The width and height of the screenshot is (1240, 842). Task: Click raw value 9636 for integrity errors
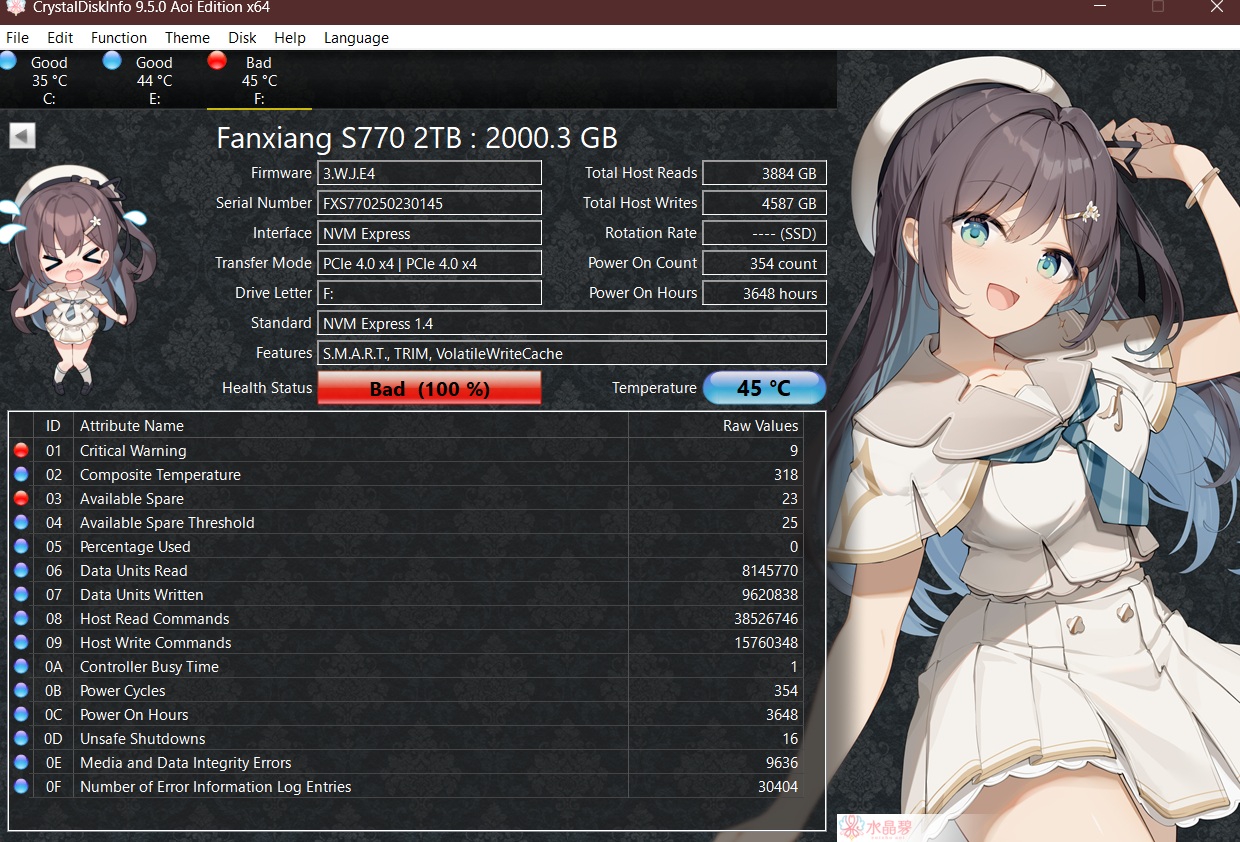(x=781, y=763)
